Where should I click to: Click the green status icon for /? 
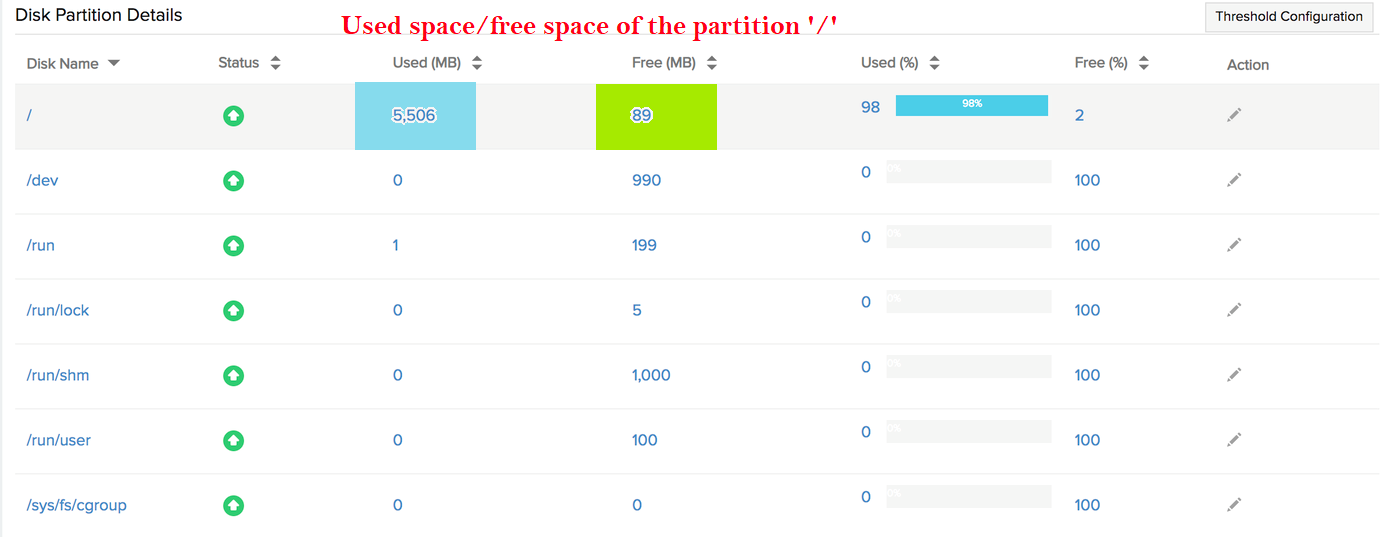point(233,116)
